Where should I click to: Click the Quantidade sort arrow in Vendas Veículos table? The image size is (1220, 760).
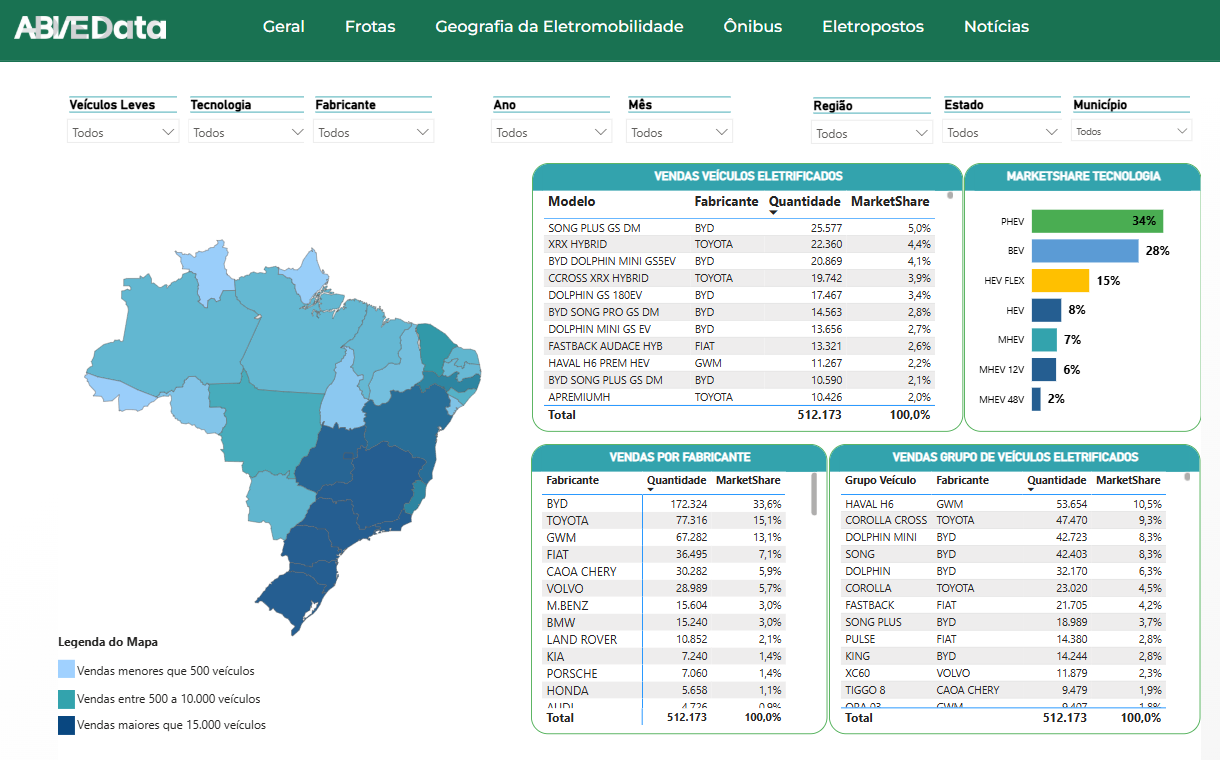pyautogui.click(x=773, y=212)
